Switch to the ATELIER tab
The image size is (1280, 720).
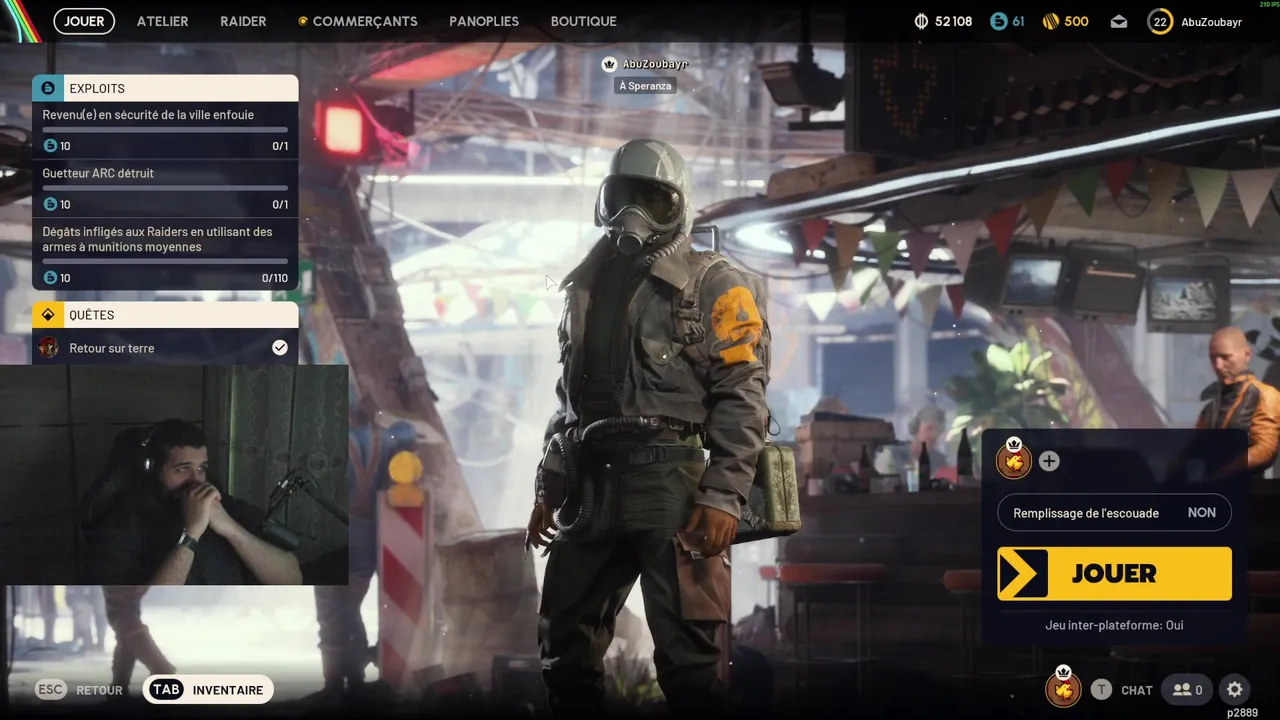(x=162, y=21)
